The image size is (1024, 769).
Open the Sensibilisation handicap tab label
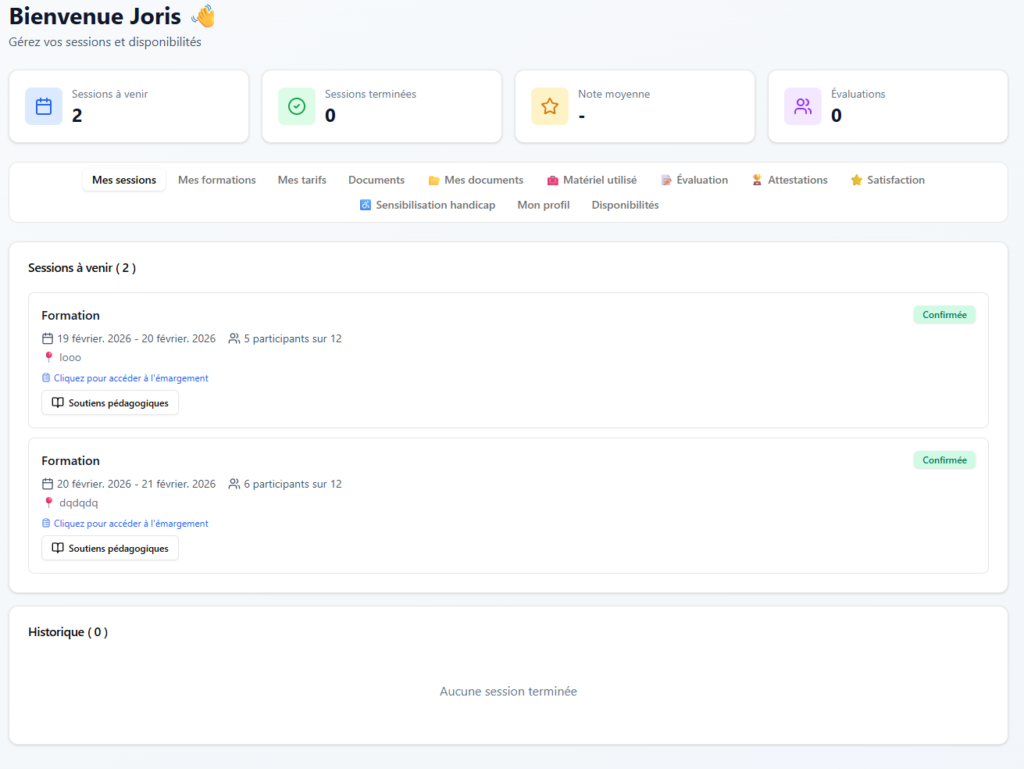click(x=436, y=205)
